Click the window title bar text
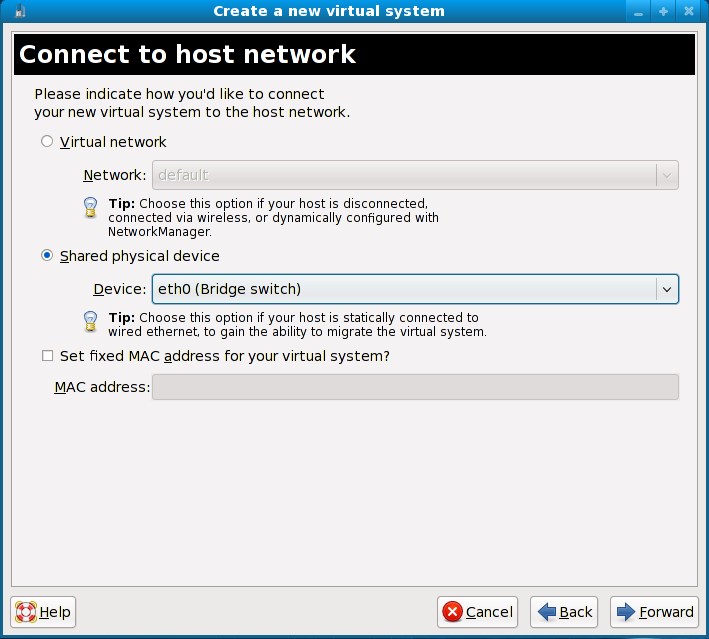709x639 pixels. click(329, 11)
